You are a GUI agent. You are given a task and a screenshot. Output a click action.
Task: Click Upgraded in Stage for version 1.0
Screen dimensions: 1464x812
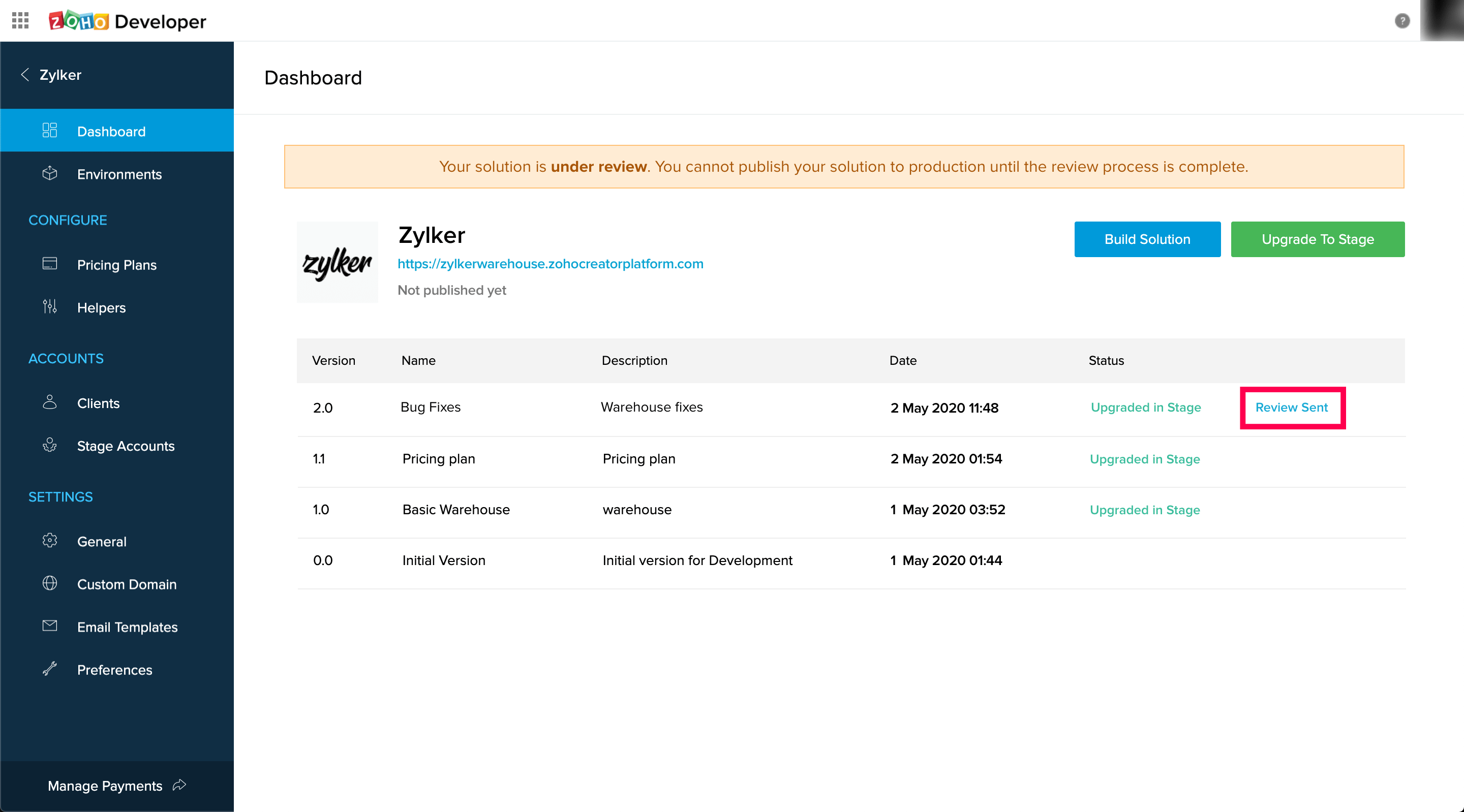pos(1145,510)
